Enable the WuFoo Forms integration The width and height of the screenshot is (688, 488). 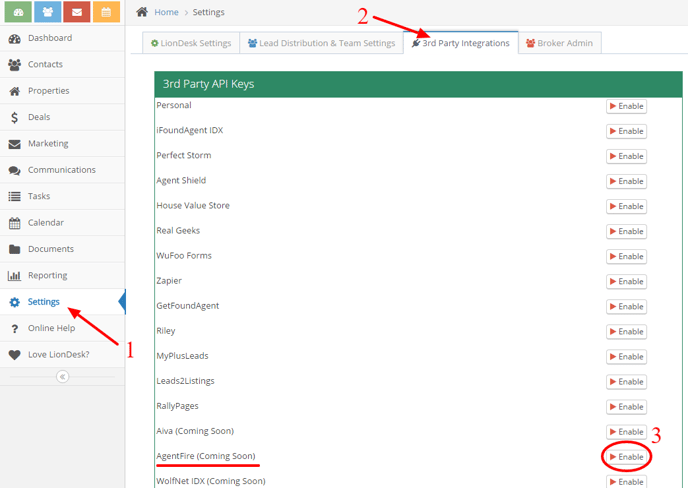pos(626,256)
